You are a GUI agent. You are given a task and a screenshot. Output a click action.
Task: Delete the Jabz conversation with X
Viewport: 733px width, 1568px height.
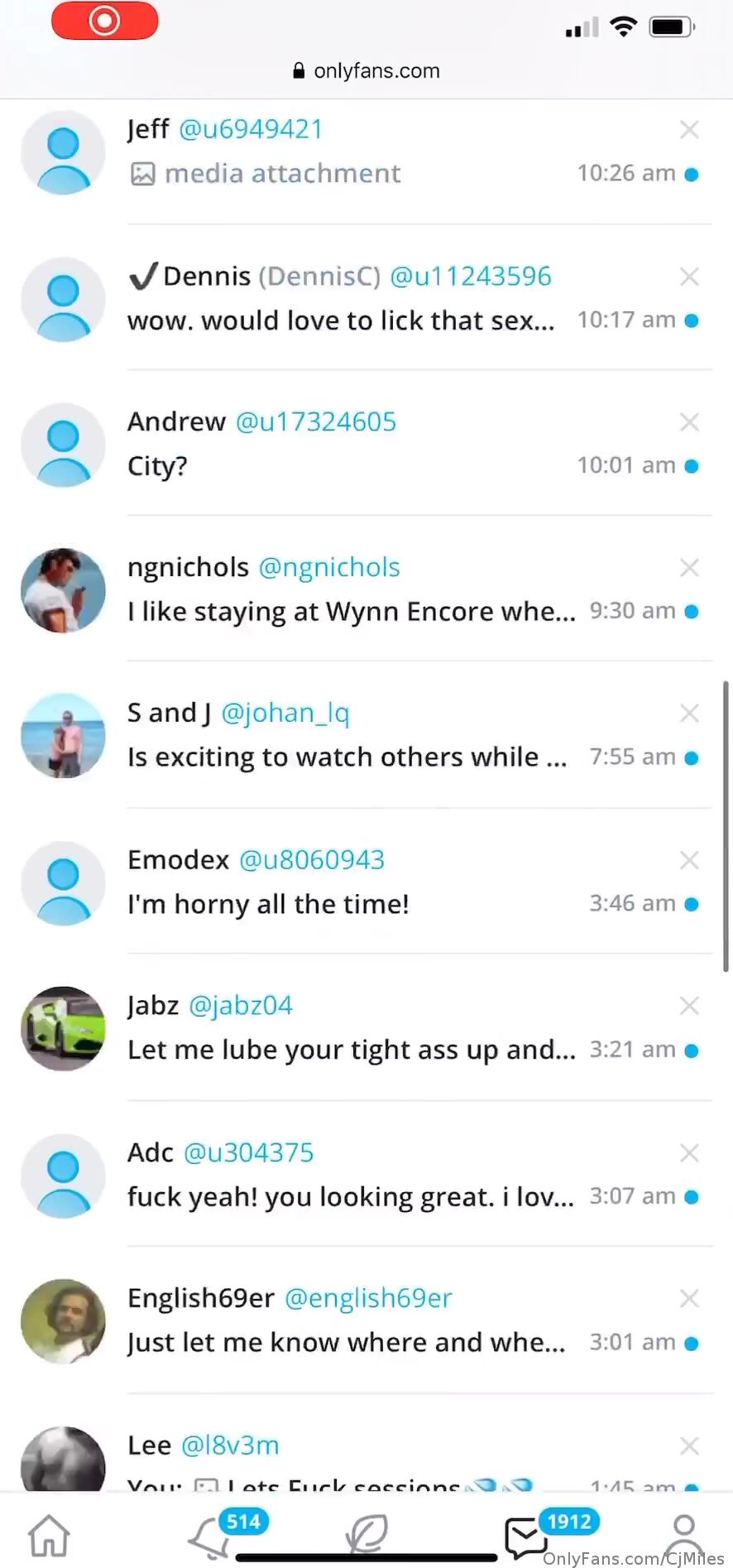point(689,1006)
